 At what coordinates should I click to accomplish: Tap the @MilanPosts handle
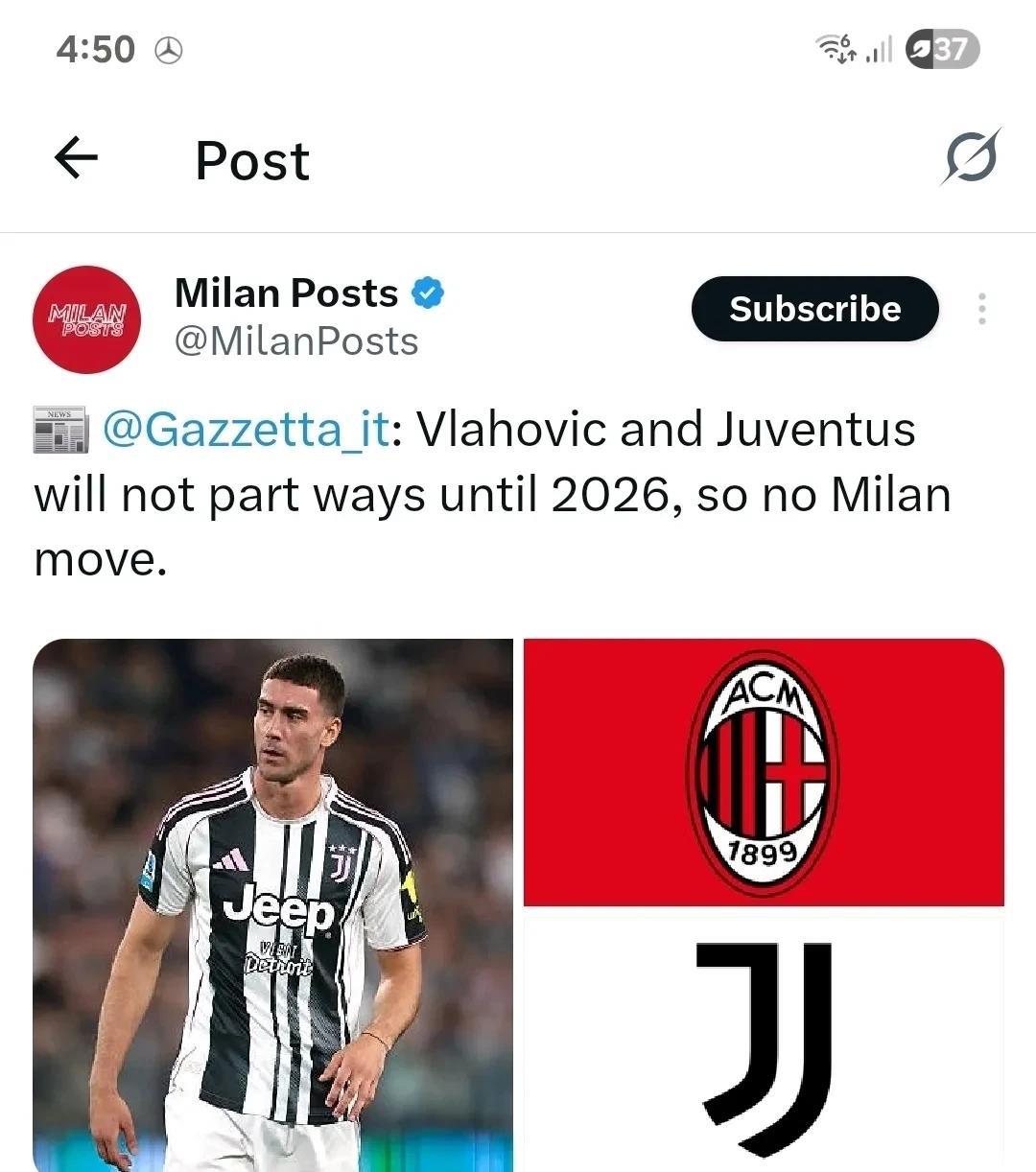(296, 341)
